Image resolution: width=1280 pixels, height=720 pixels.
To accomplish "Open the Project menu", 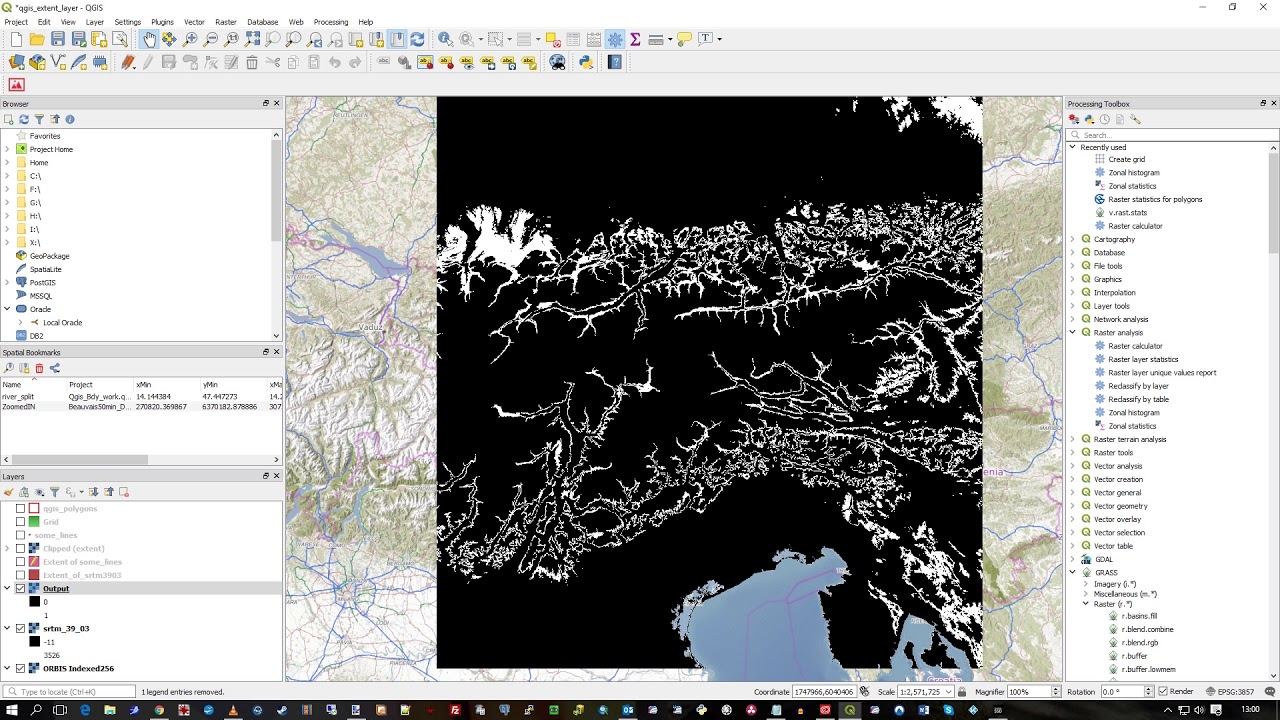I will tap(16, 22).
